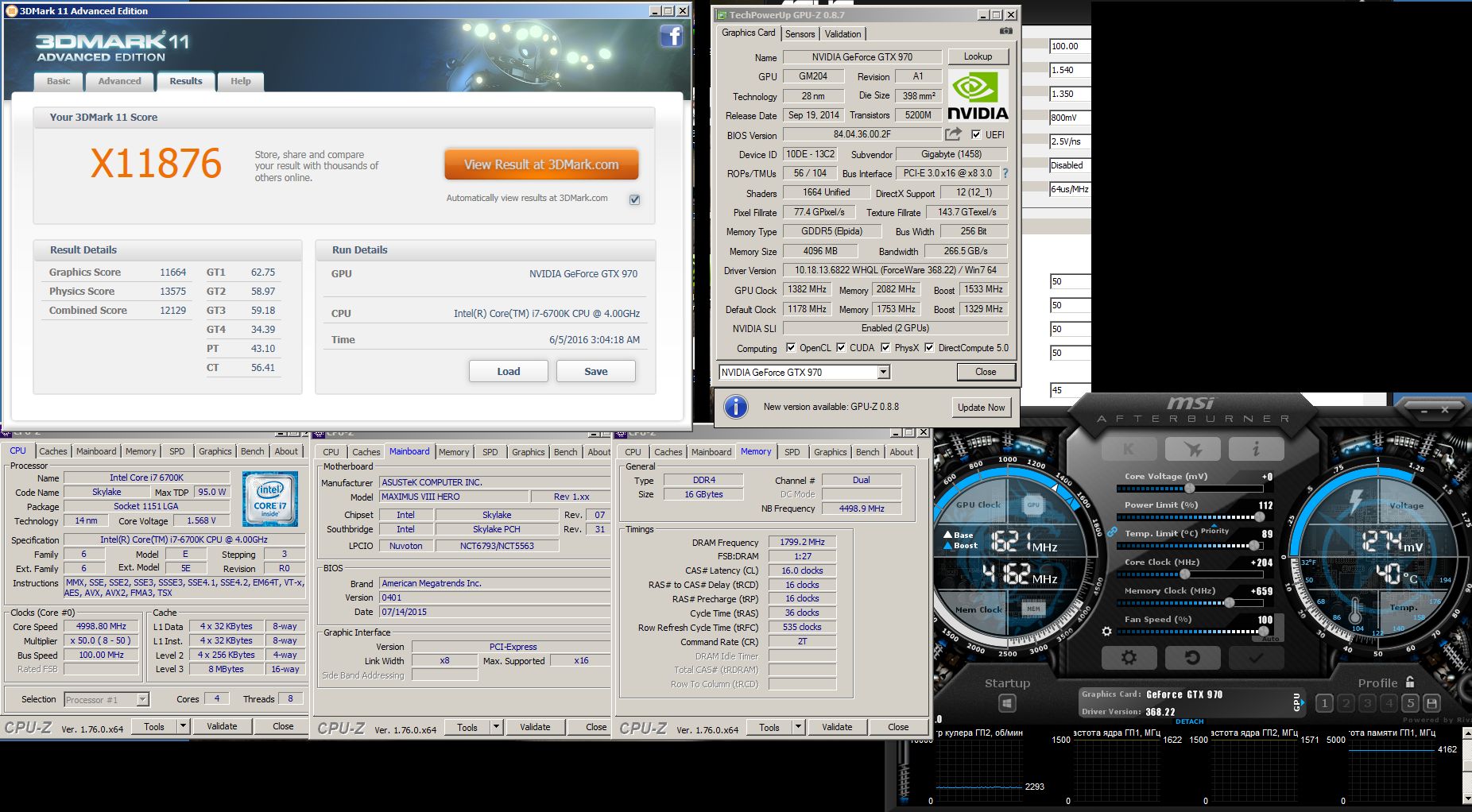Select Afterburner profile slot 3
The image size is (1472, 812).
coord(1367,703)
